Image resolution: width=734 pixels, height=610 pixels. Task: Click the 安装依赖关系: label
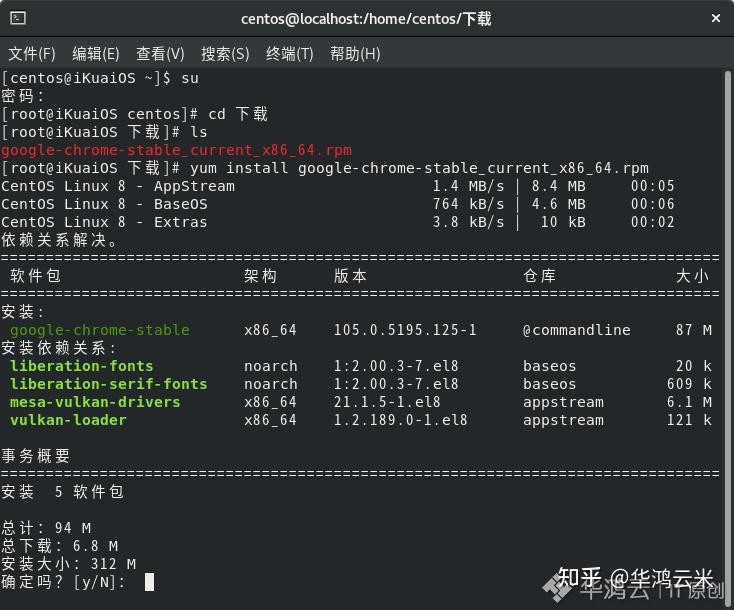click(x=59, y=348)
